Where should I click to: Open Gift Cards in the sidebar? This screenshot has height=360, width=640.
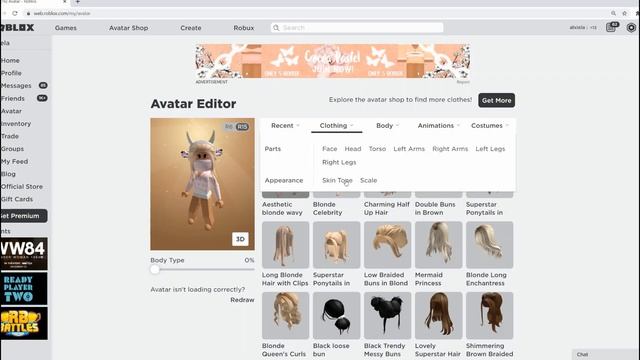pos(17,199)
